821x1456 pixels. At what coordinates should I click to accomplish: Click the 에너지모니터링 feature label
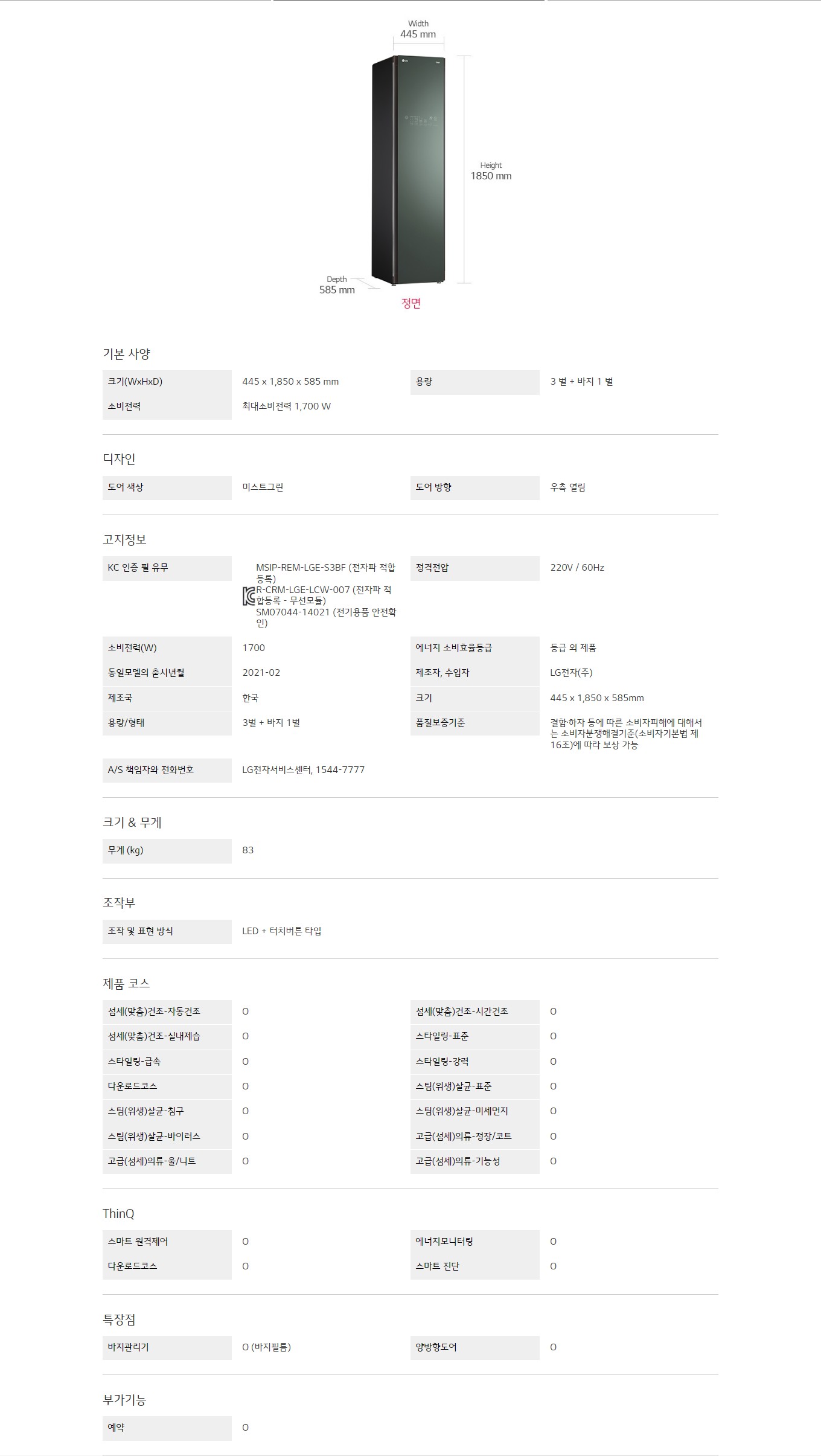click(444, 1242)
